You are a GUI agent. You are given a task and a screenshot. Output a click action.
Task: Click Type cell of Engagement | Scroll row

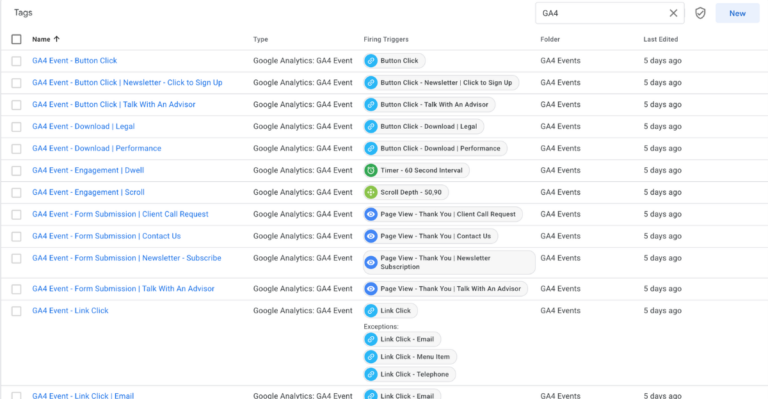point(303,192)
